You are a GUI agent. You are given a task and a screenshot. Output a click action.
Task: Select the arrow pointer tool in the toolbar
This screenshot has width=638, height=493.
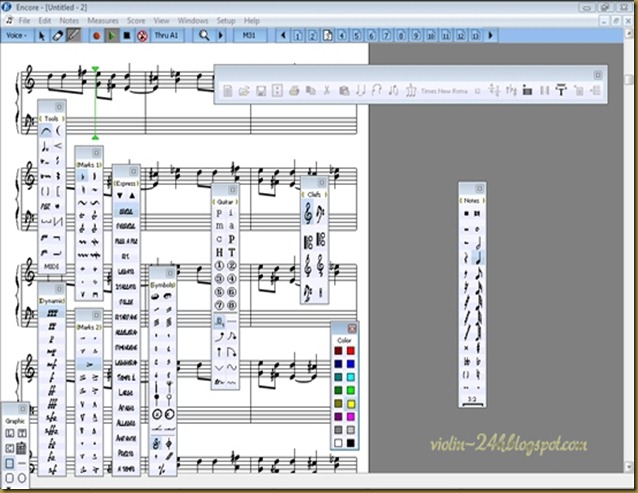click(x=42, y=36)
